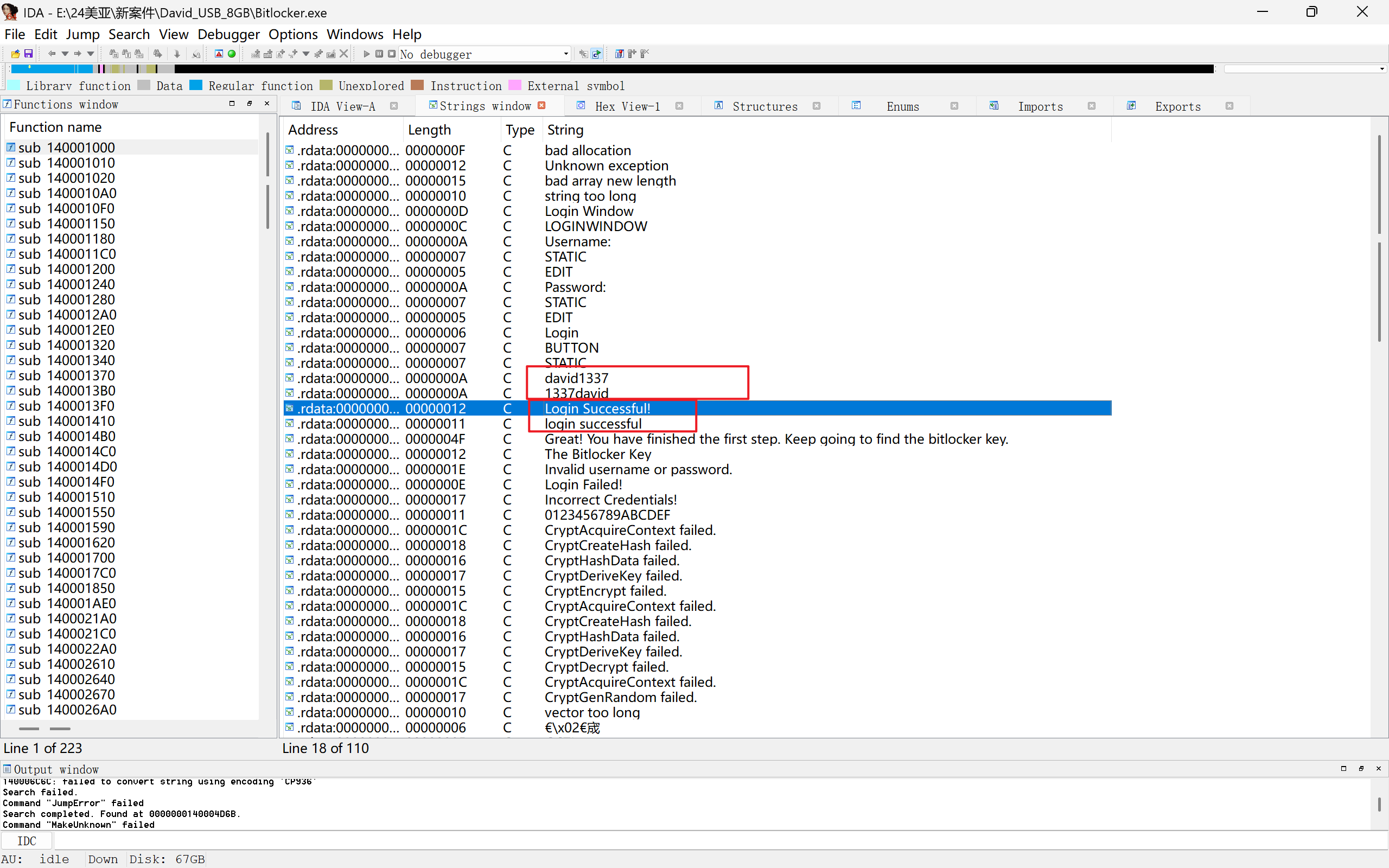Switch to the Imports tab
The height and width of the screenshot is (868, 1389).
pyautogui.click(x=1040, y=106)
